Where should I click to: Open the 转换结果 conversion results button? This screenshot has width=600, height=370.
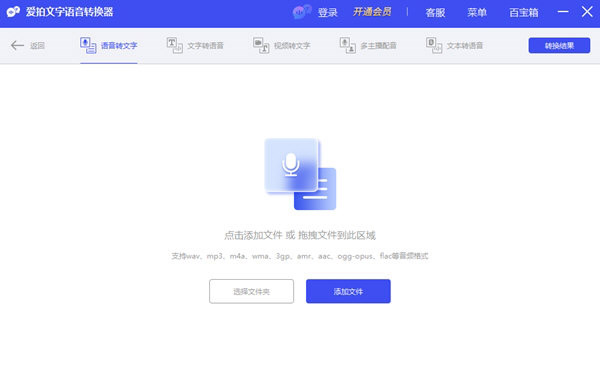559,46
